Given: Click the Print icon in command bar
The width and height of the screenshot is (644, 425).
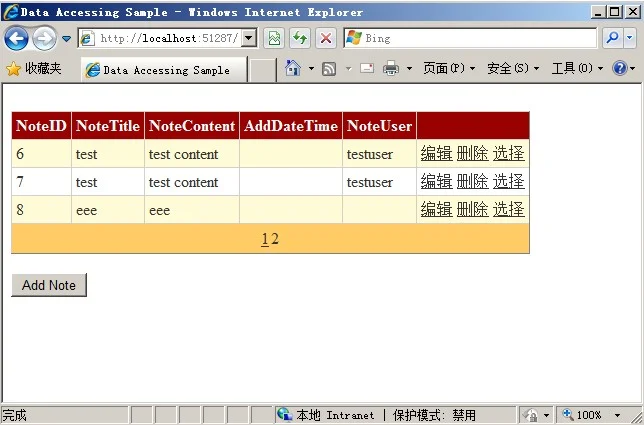Looking at the screenshot, I should pos(391,68).
